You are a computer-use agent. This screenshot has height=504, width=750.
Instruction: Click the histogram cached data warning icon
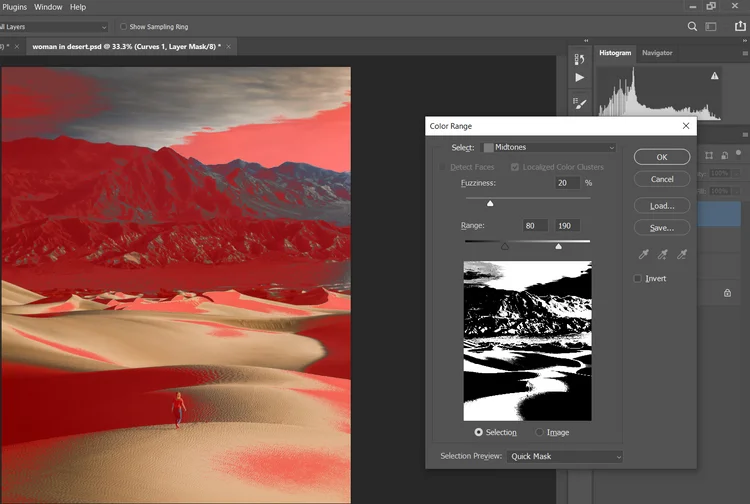click(x=714, y=76)
